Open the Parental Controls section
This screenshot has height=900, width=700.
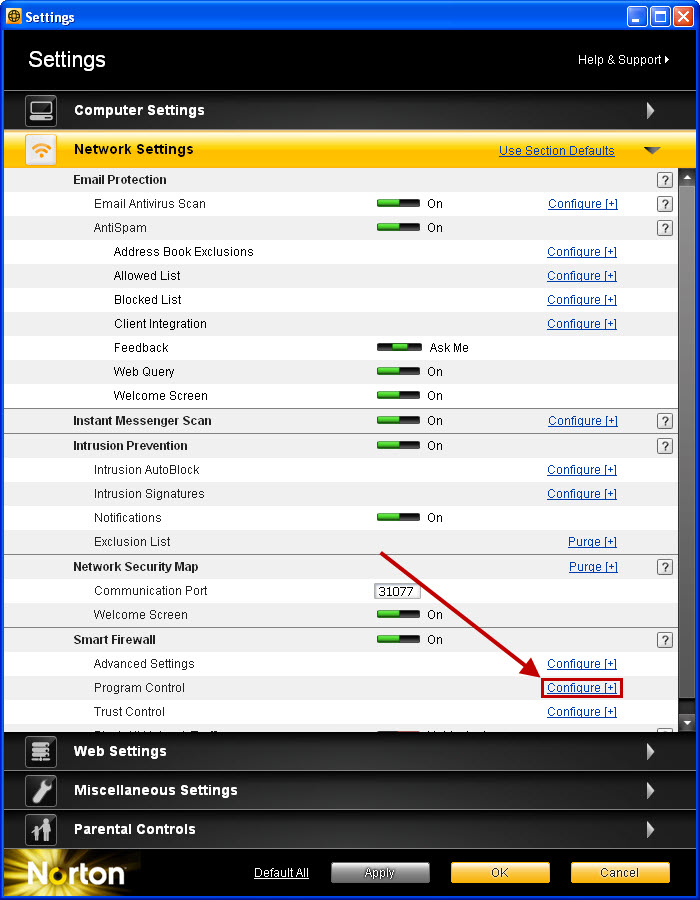349,829
